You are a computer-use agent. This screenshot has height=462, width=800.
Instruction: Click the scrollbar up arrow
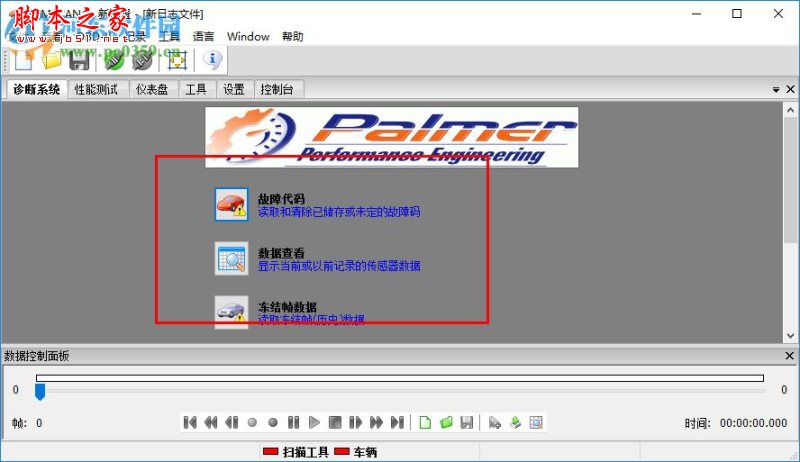point(790,110)
